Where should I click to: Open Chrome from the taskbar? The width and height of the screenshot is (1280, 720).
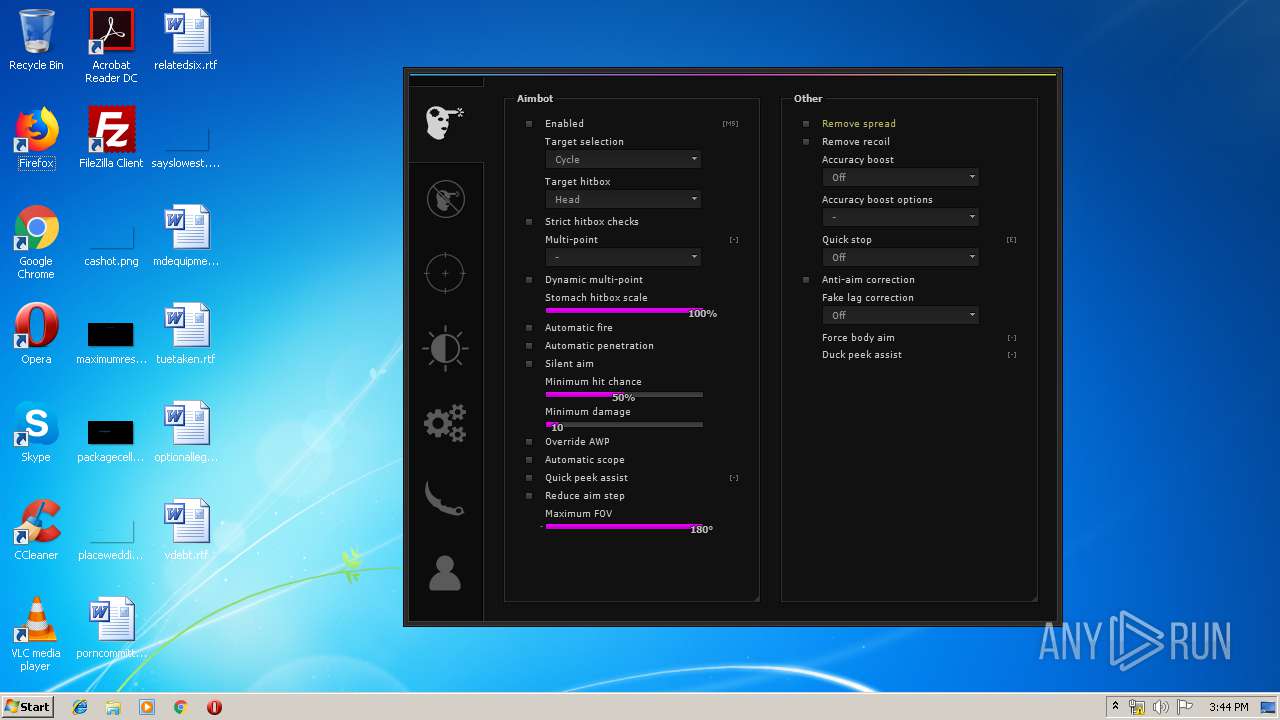180,707
